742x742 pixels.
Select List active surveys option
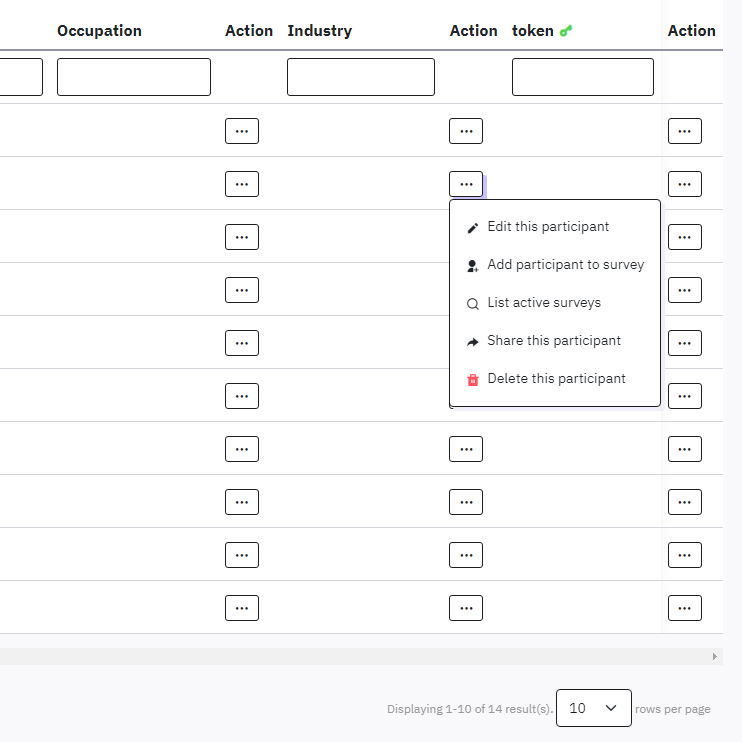(x=544, y=303)
